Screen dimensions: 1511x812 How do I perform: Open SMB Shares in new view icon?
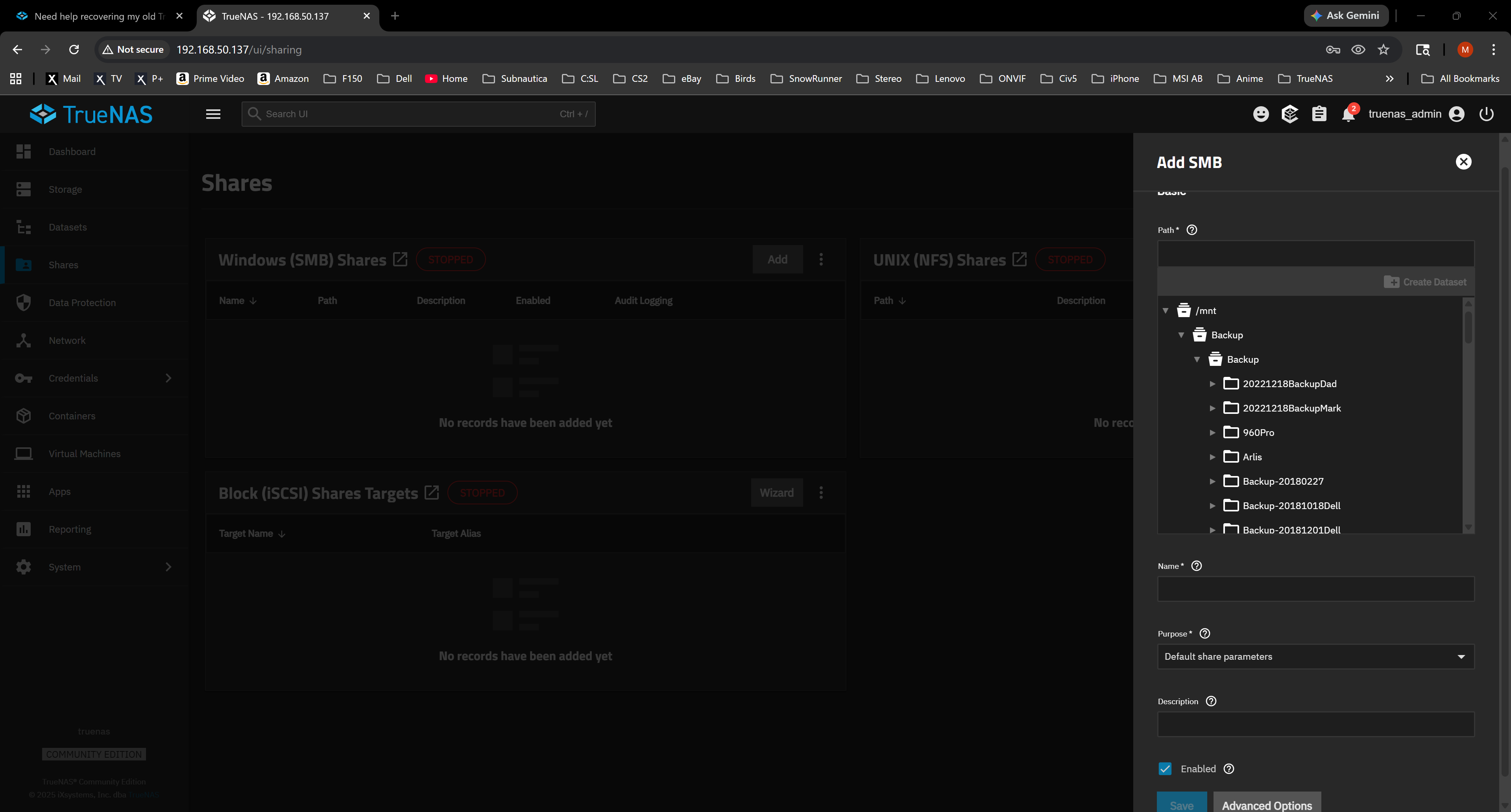[x=399, y=259]
